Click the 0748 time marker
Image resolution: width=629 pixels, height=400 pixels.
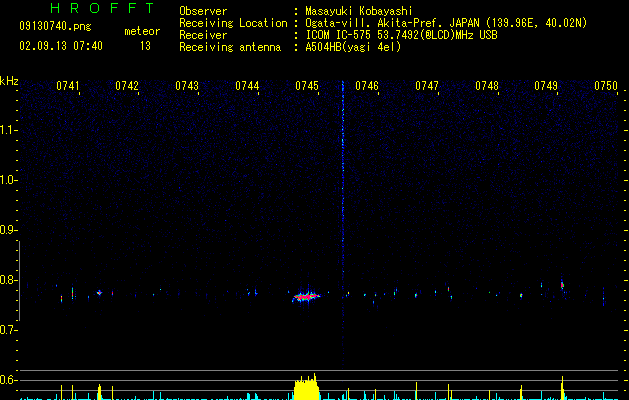487,86
